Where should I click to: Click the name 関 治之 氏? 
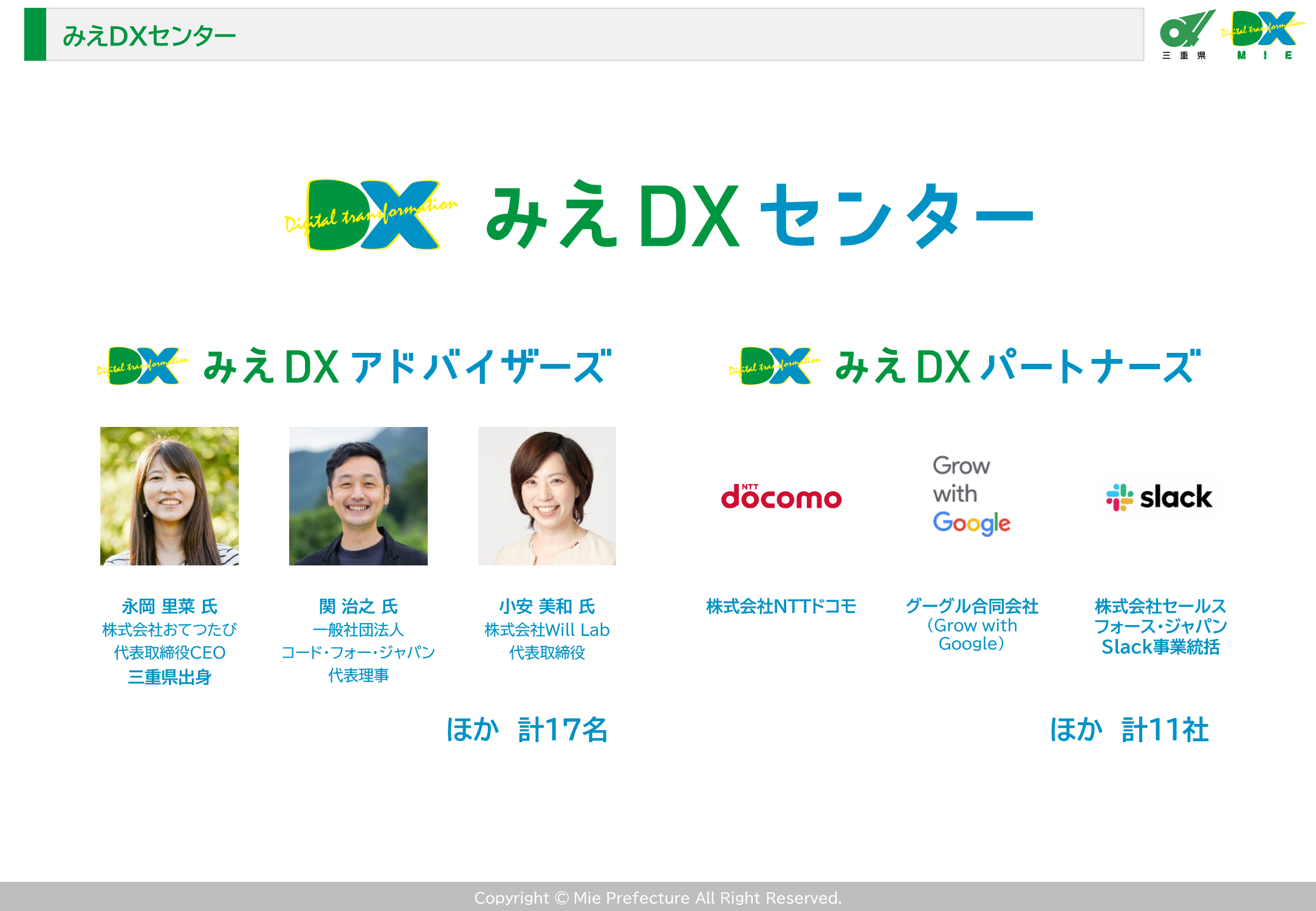click(358, 606)
